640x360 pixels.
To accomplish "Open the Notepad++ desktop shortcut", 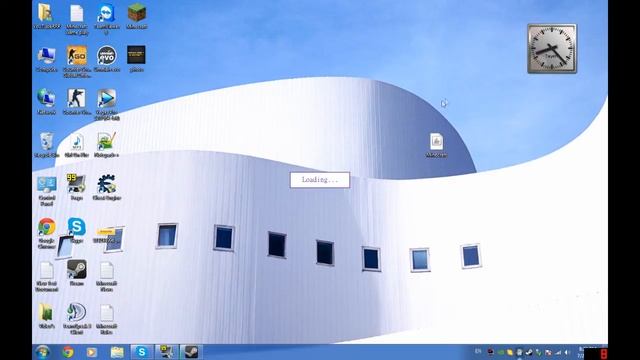I will [107, 145].
